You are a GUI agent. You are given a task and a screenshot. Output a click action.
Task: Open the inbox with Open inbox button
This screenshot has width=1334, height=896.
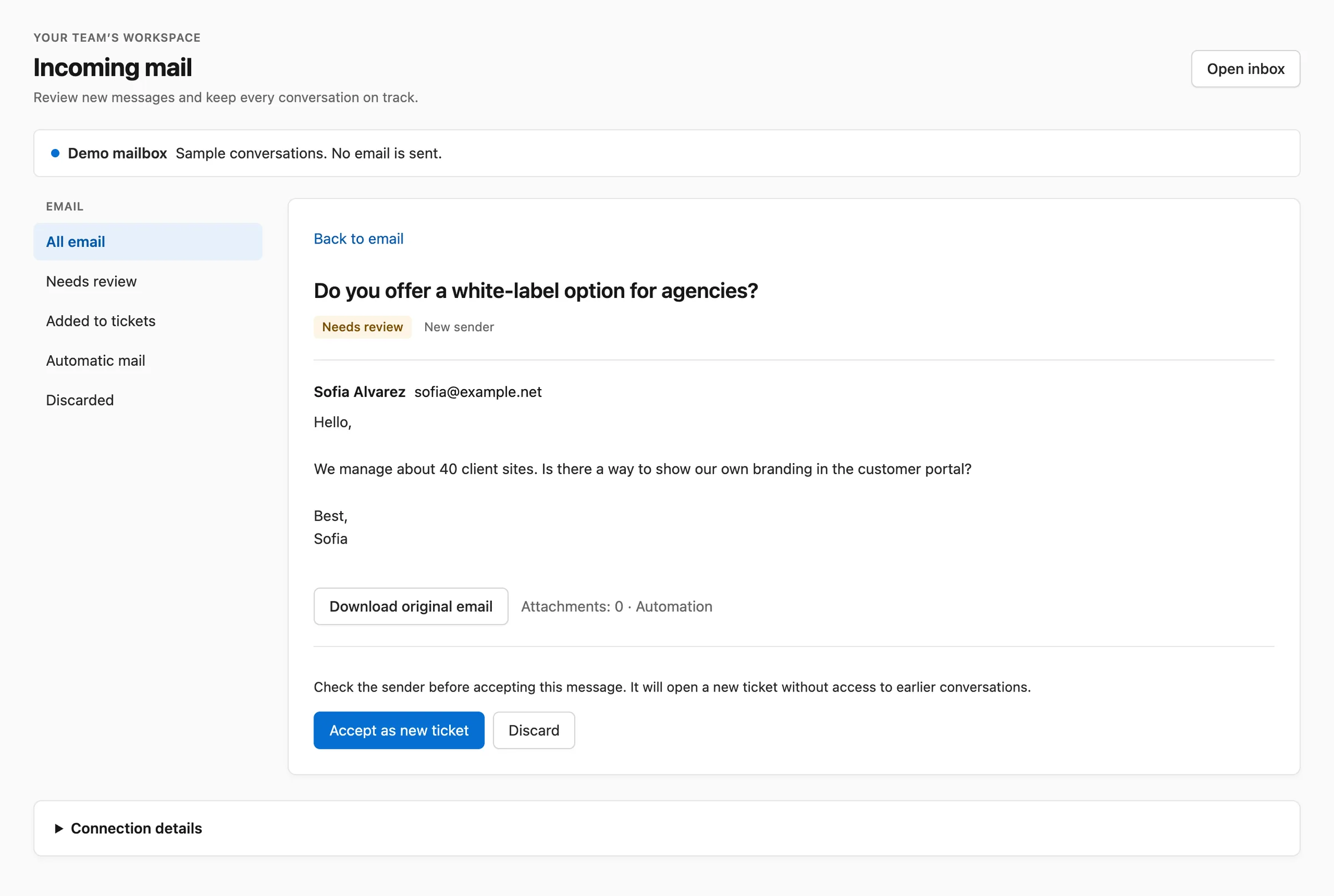tap(1245, 68)
